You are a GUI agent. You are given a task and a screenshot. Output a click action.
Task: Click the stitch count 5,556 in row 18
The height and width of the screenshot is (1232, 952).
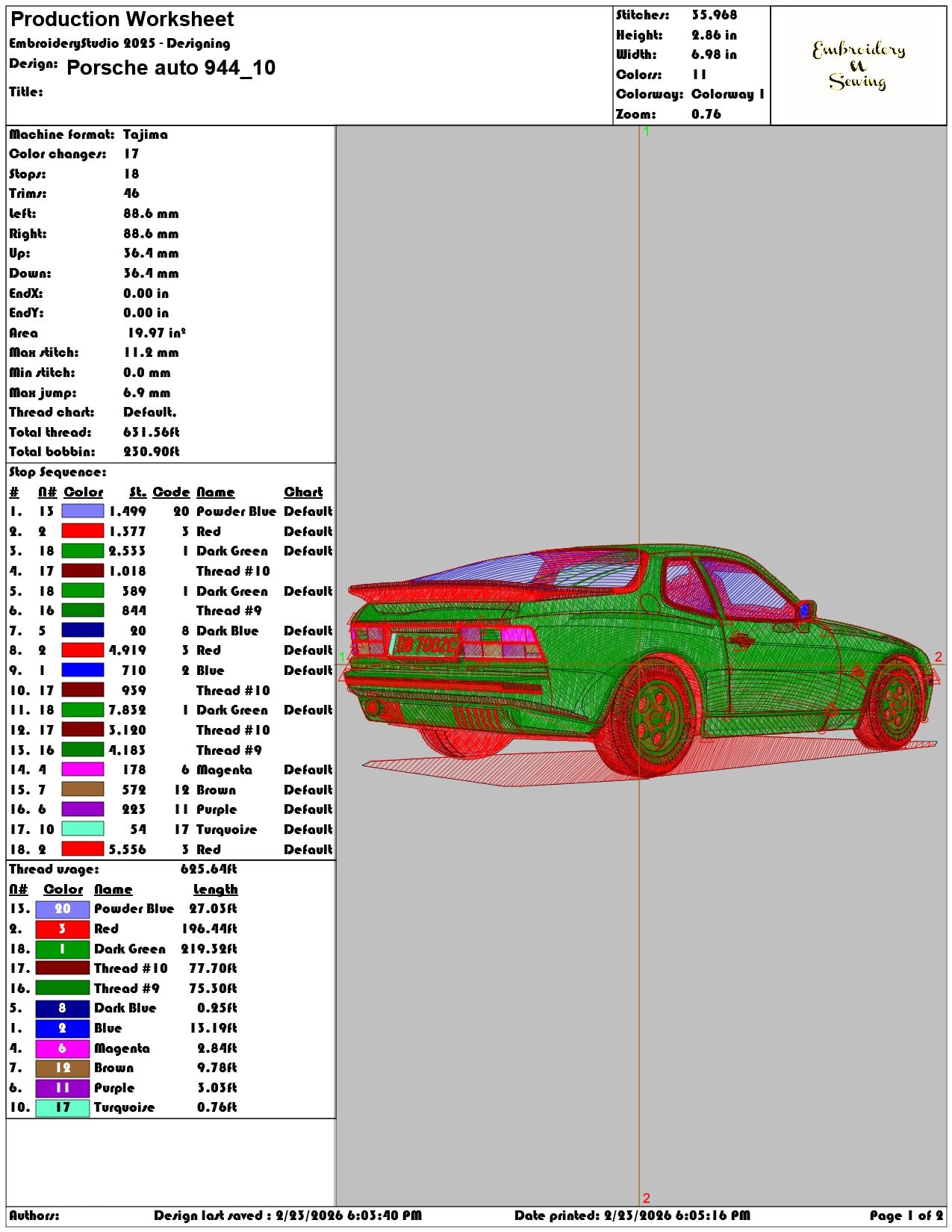[x=127, y=849]
